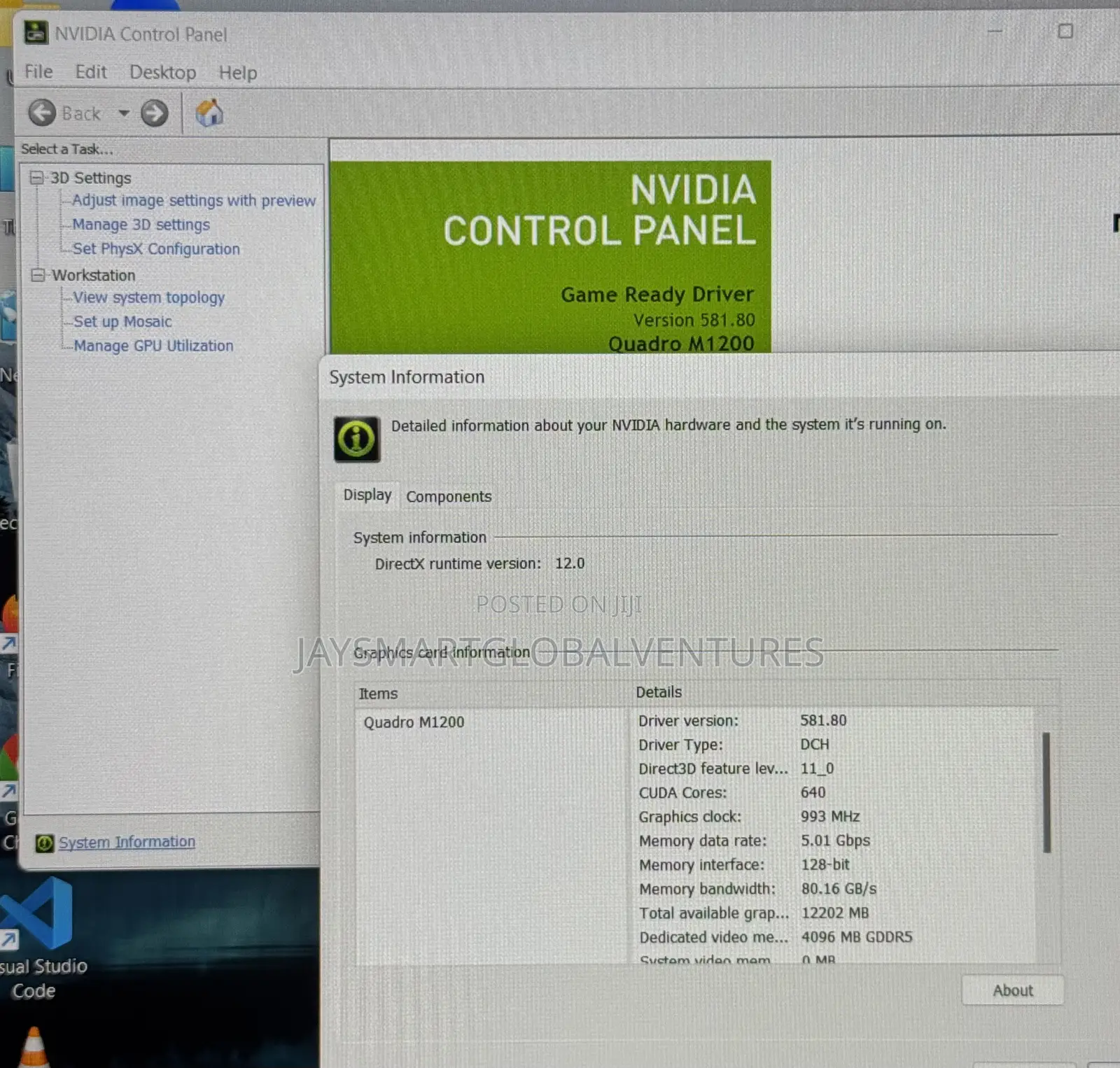Click Memory data rate 5.01 Gbps
The height and width of the screenshot is (1068, 1120).
836,841
